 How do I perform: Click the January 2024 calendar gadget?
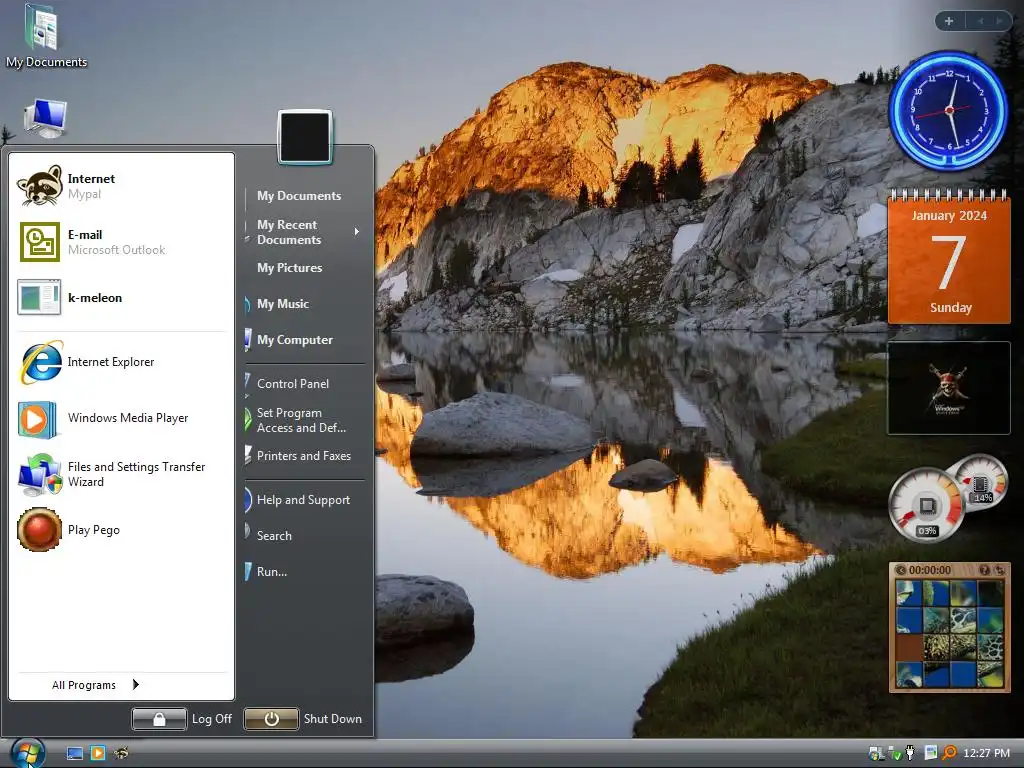pyautogui.click(x=949, y=256)
